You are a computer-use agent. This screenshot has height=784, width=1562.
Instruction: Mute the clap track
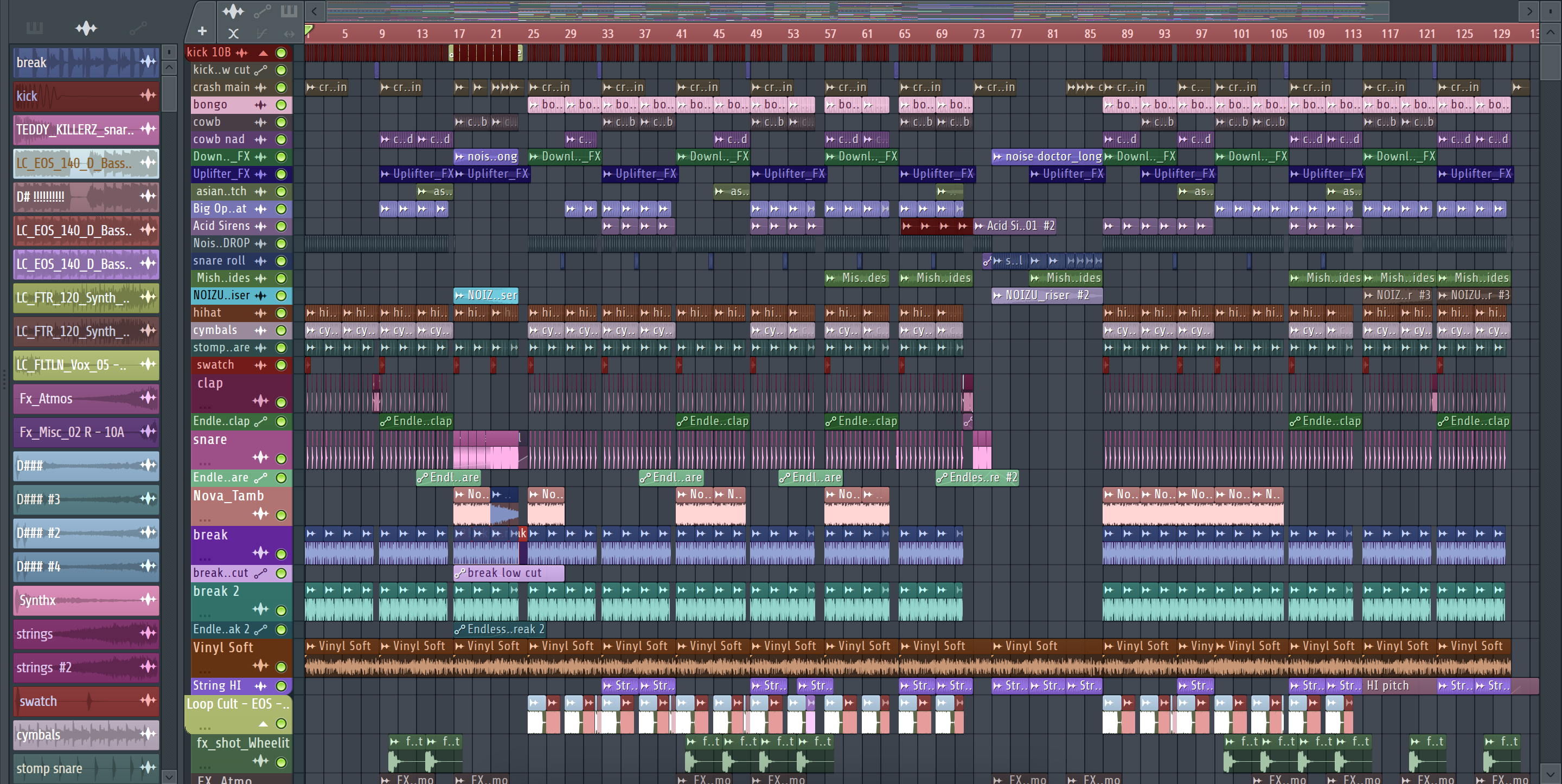click(281, 402)
